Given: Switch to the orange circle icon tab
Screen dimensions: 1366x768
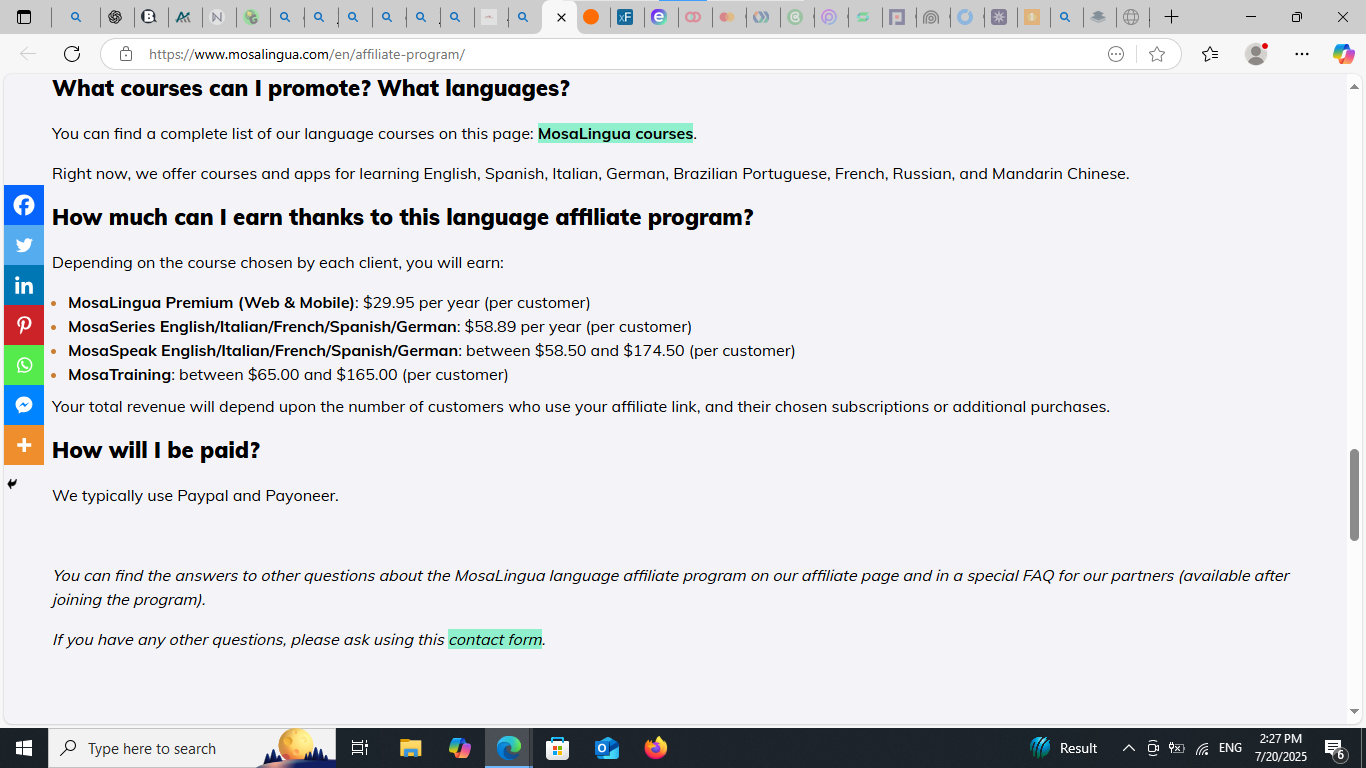Looking at the screenshot, I should [x=592, y=17].
